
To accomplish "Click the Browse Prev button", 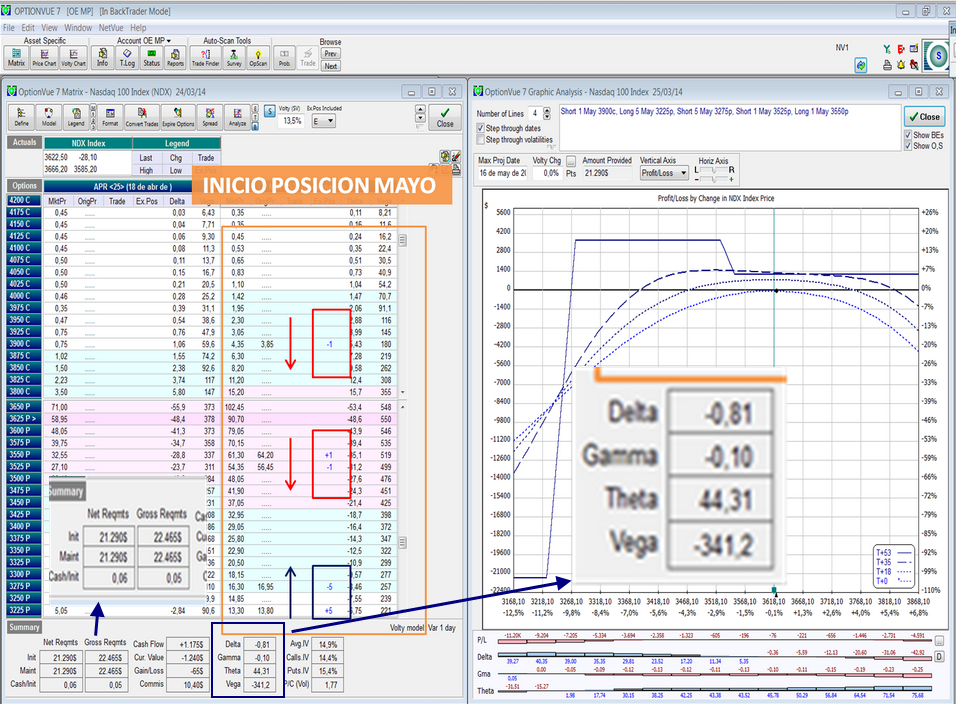I will point(330,54).
